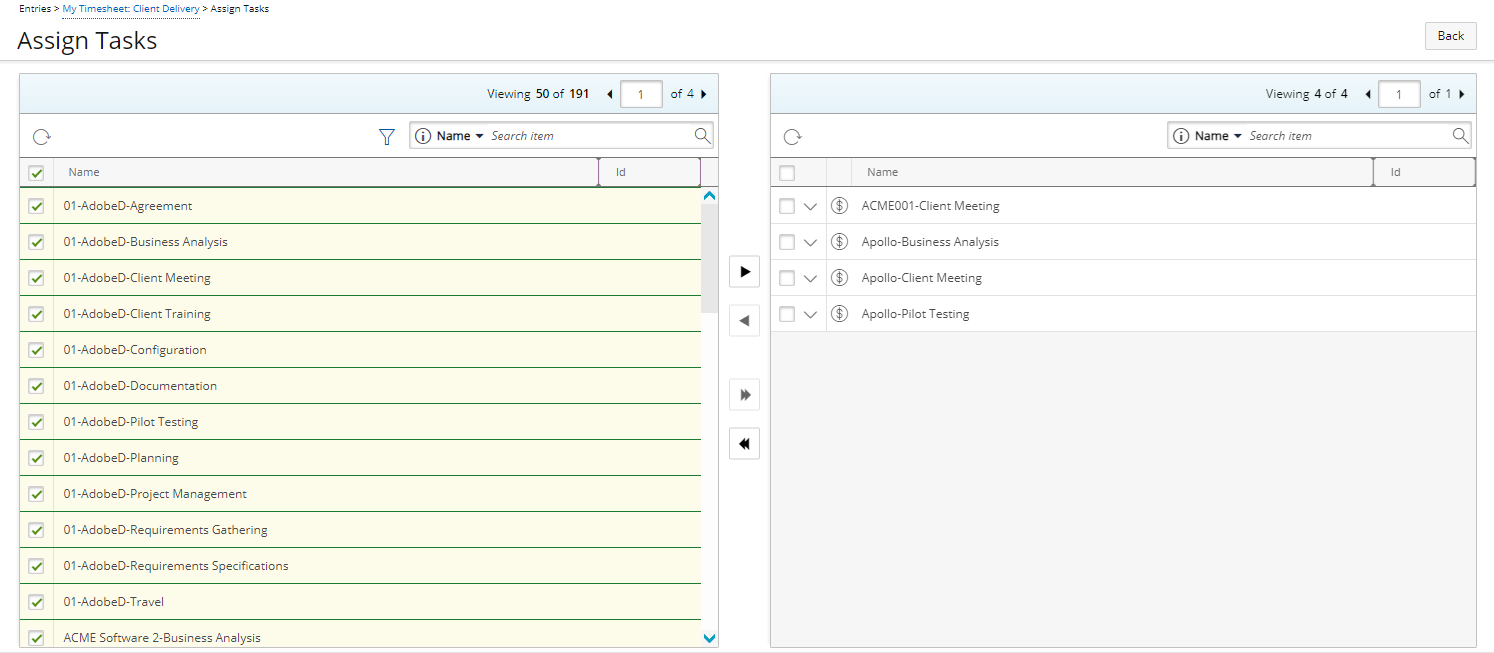Click the left panel Search item field

(590, 136)
